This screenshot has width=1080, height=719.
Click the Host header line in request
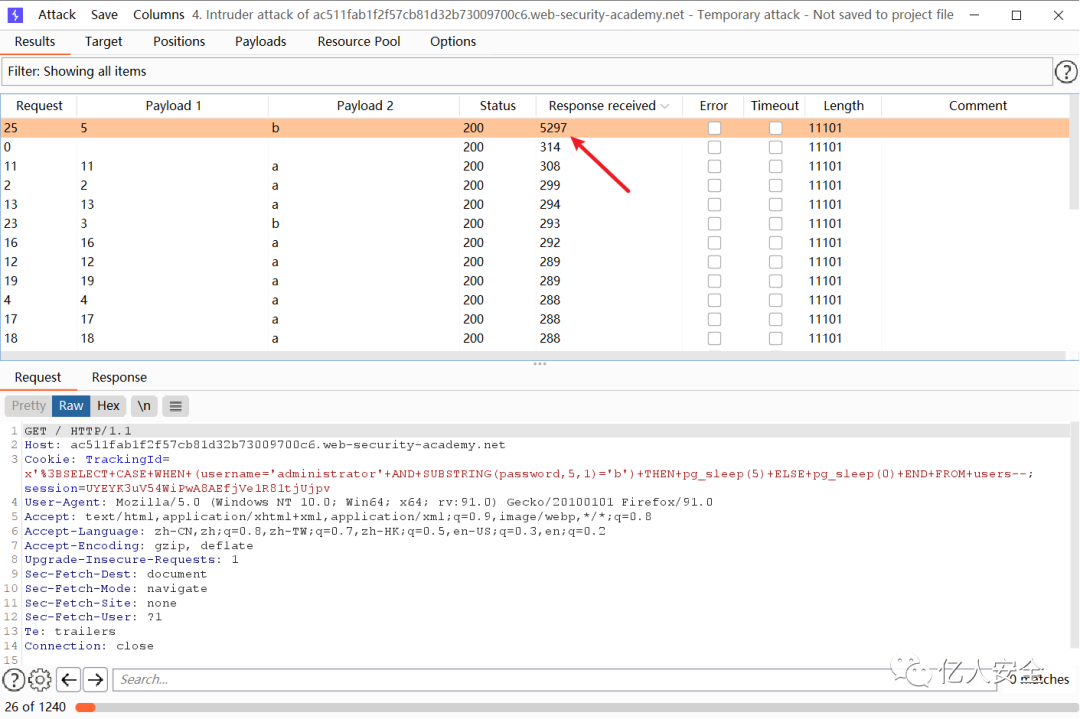point(264,445)
